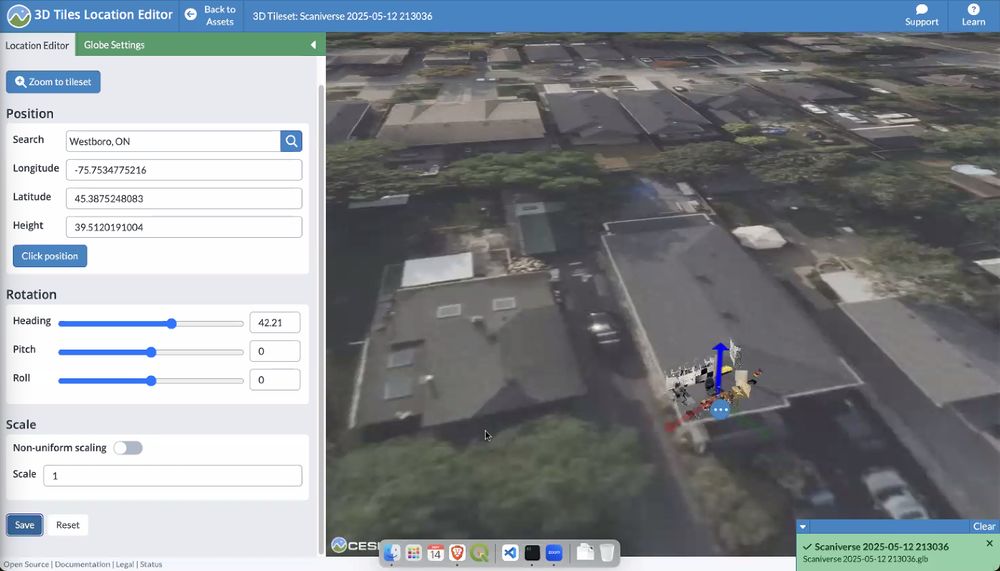Collapse the notification panel arrow
1000x571 pixels.
tap(803, 527)
